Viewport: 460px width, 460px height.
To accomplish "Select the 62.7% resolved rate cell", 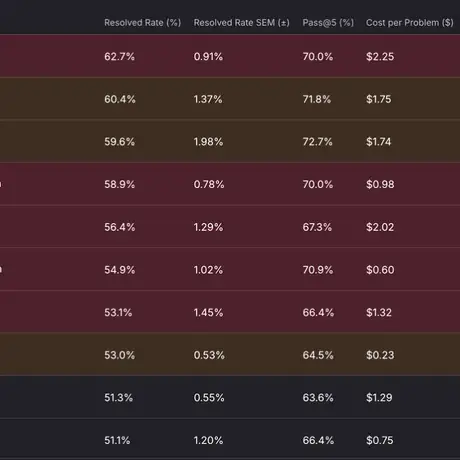I will [119, 56].
